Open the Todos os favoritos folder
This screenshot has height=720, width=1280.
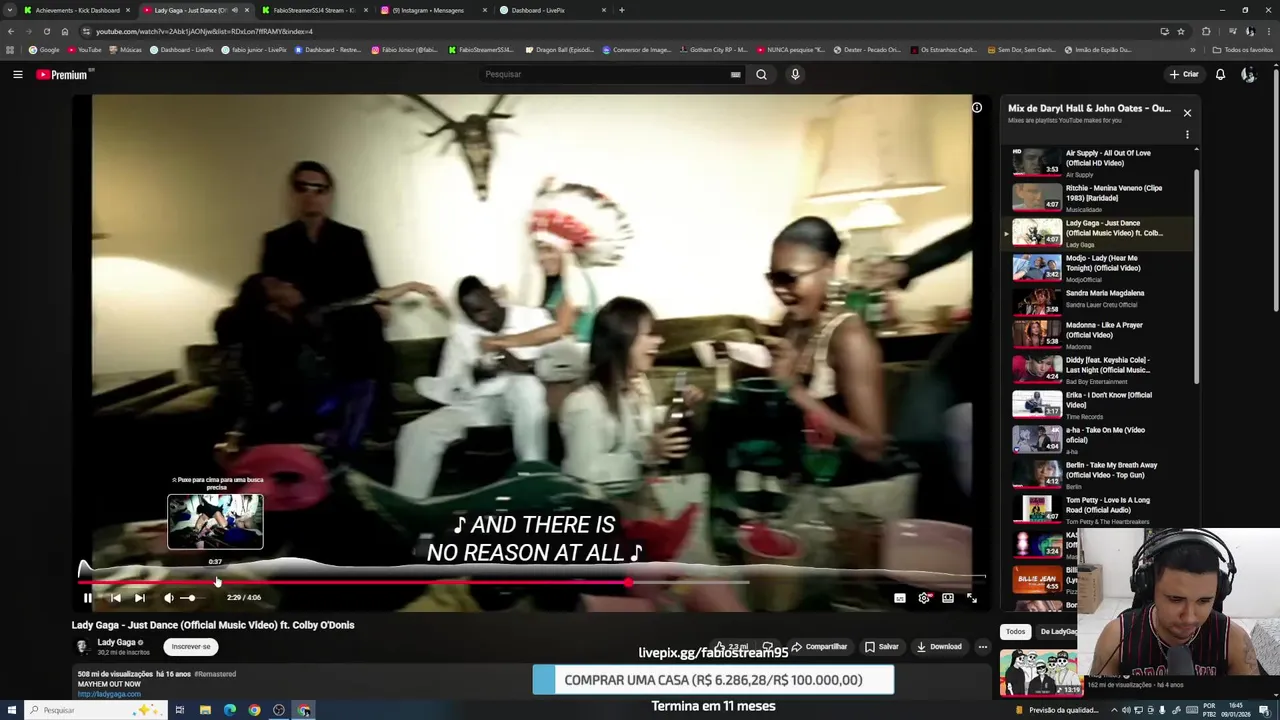[x=1243, y=49]
